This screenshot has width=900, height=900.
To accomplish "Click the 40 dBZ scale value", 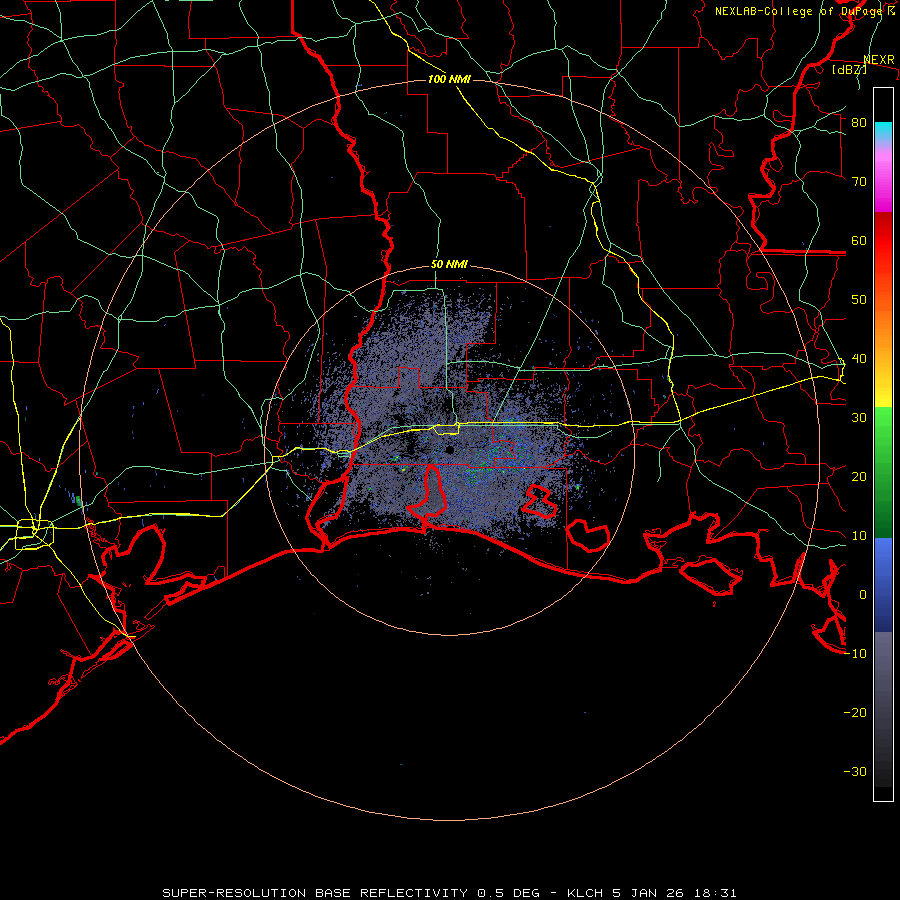I will pyautogui.click(x=859, y=359).
